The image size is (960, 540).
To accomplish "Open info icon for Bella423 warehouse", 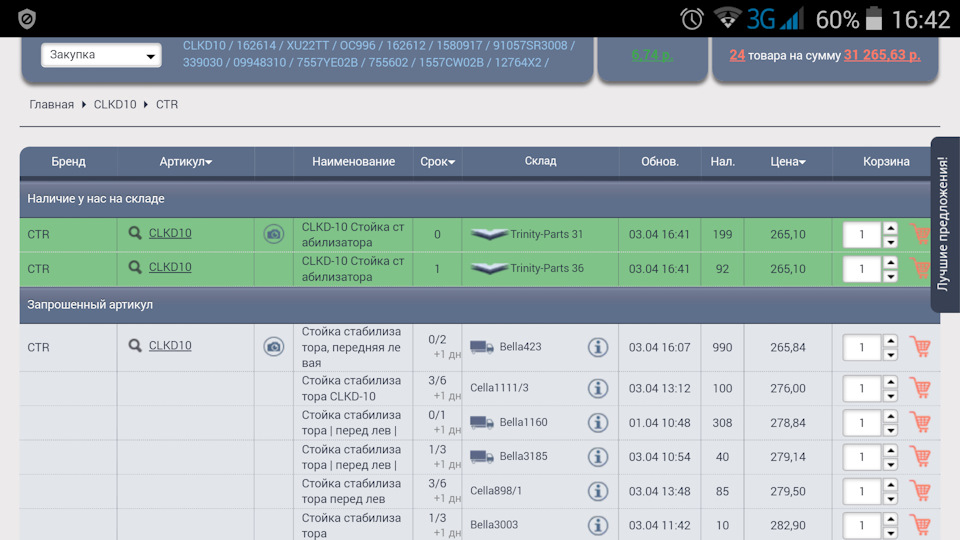I will pyautogui.click(x=598, y=347).
